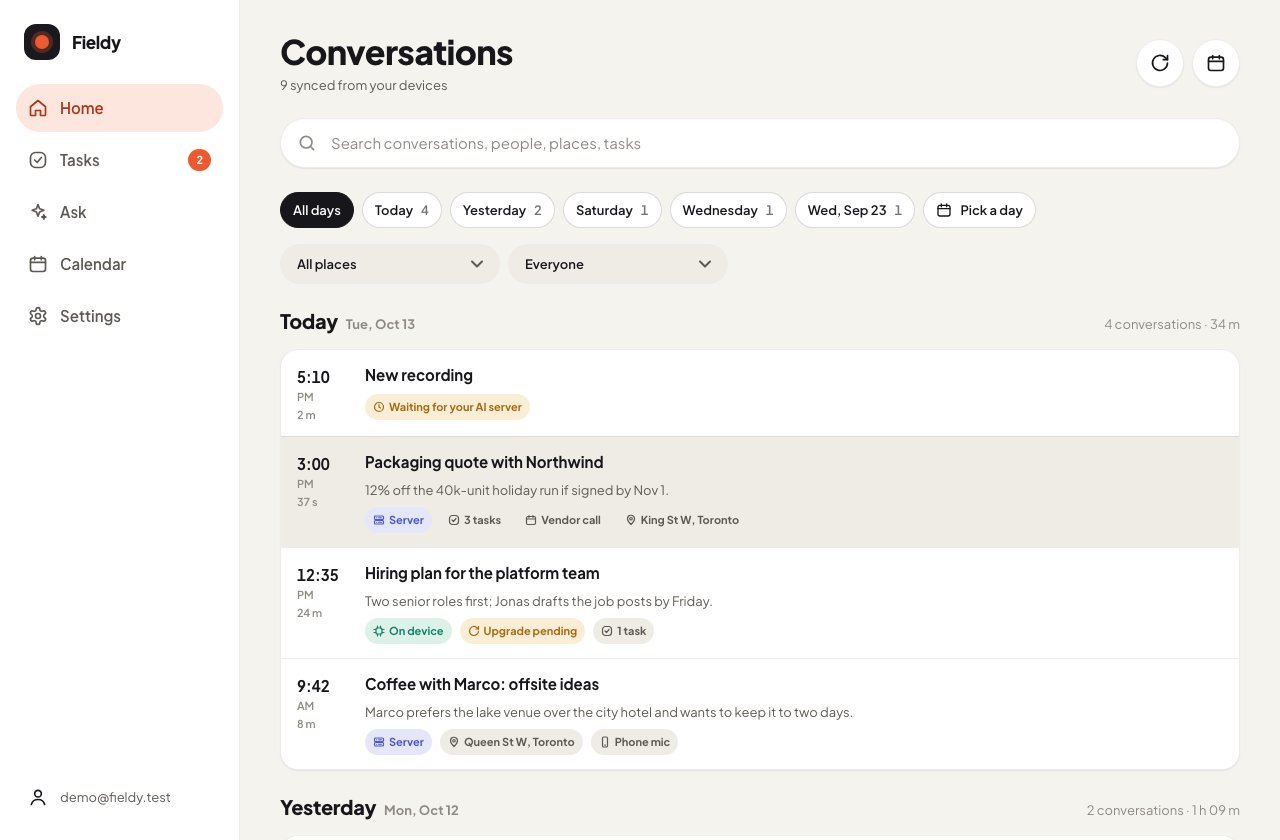Click the Calendar icon in sidebar
This screenshot has width=1280, height=840.
[x=38, y=264]
